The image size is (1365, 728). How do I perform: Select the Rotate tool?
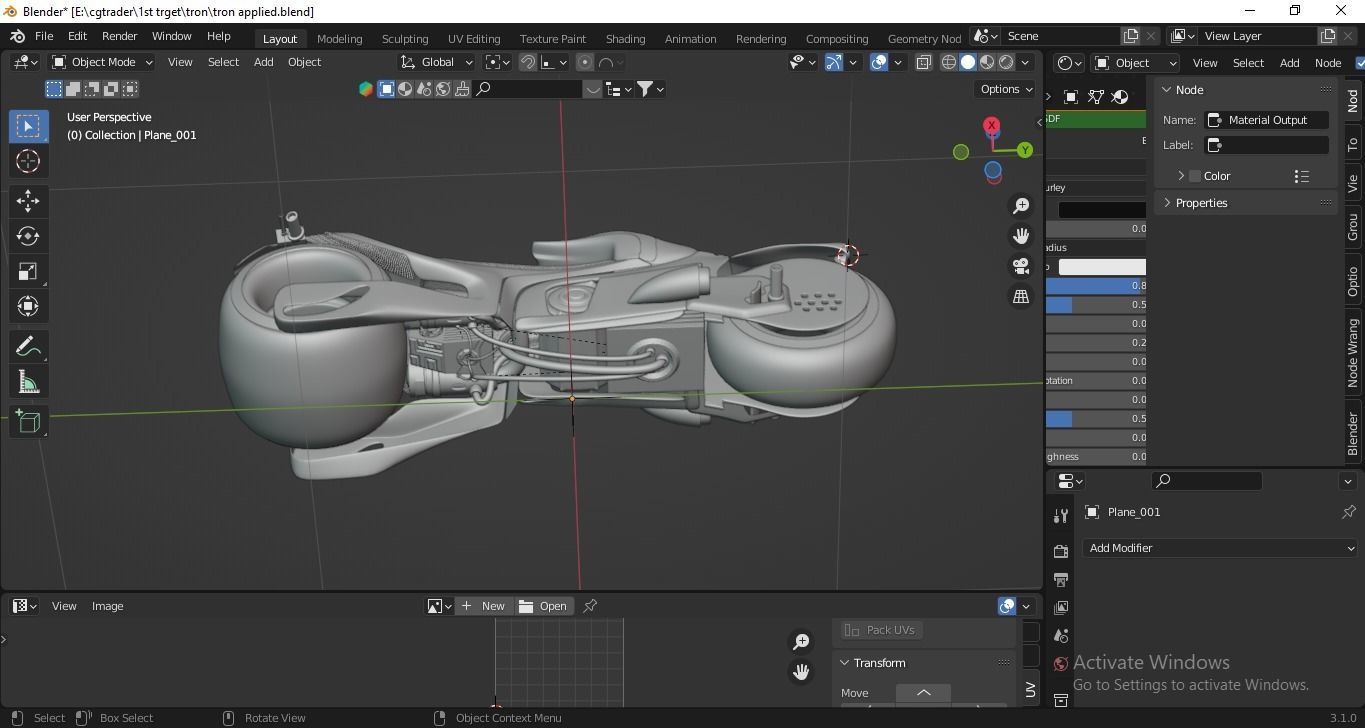pos(28,236)
